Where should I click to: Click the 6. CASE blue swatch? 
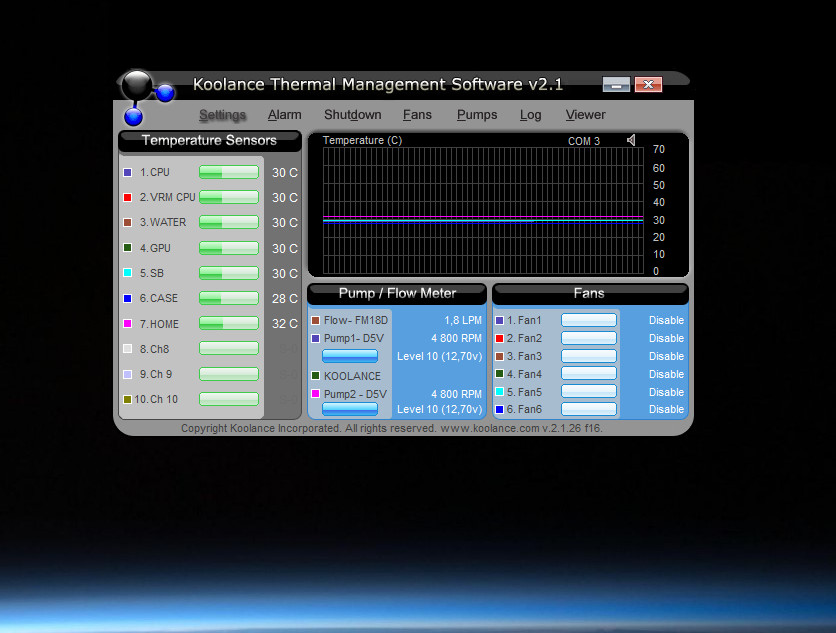pos(127,298)
